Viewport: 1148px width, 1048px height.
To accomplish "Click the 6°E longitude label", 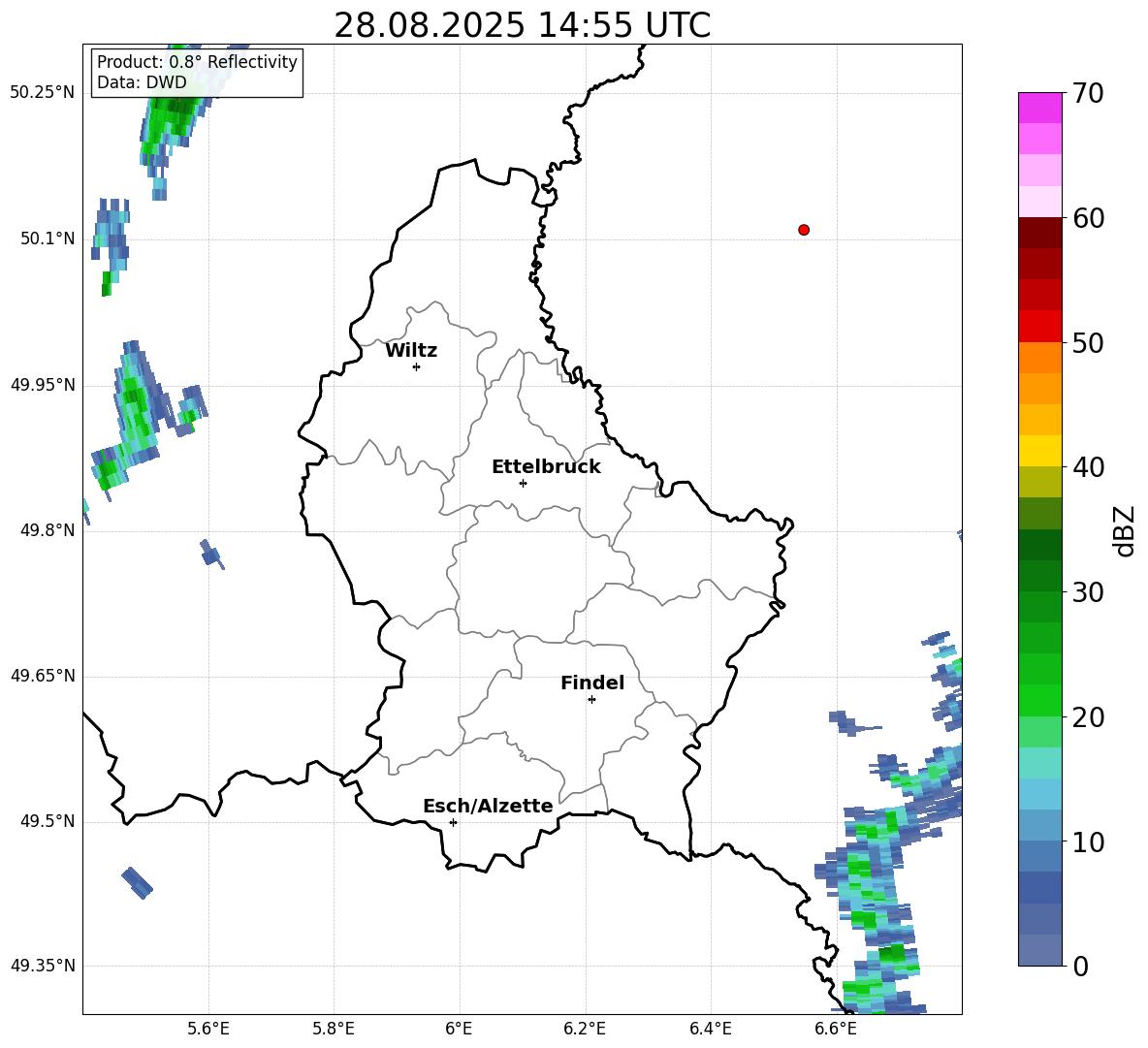I will pos(459,1029).
